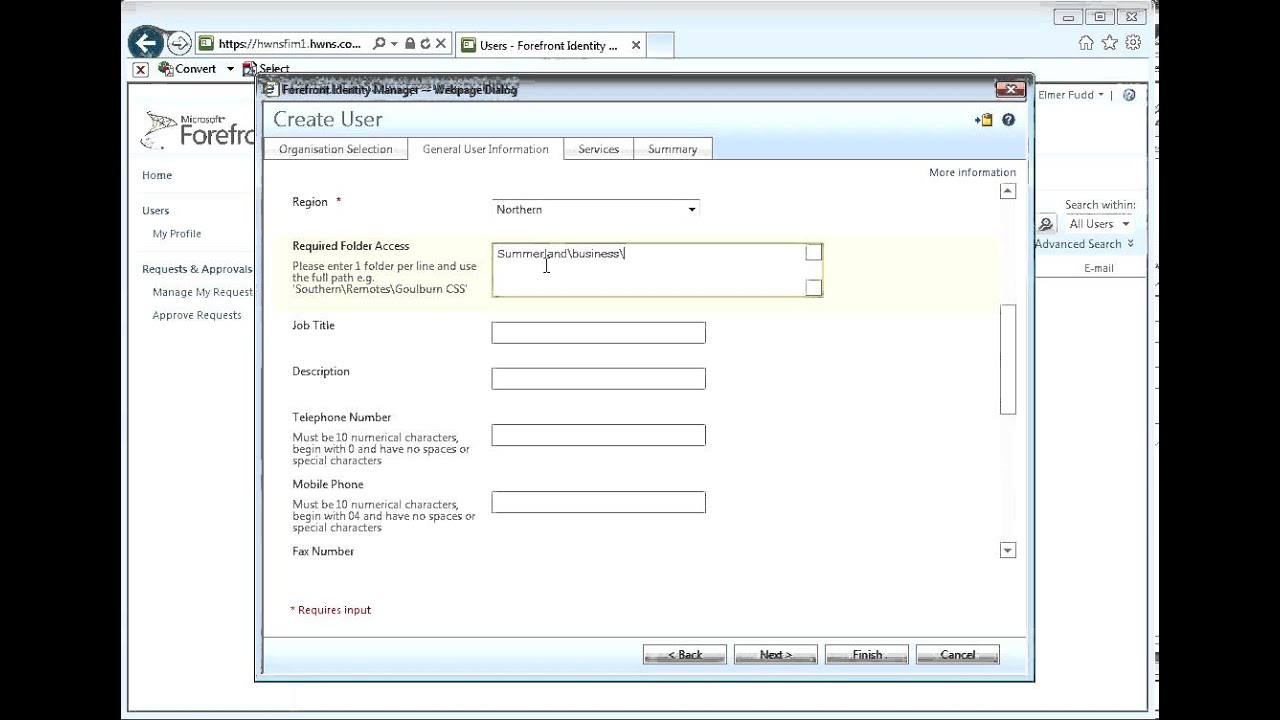1280x720 pixels.
Task: Click the Back button
Action: tap(685, 655)
